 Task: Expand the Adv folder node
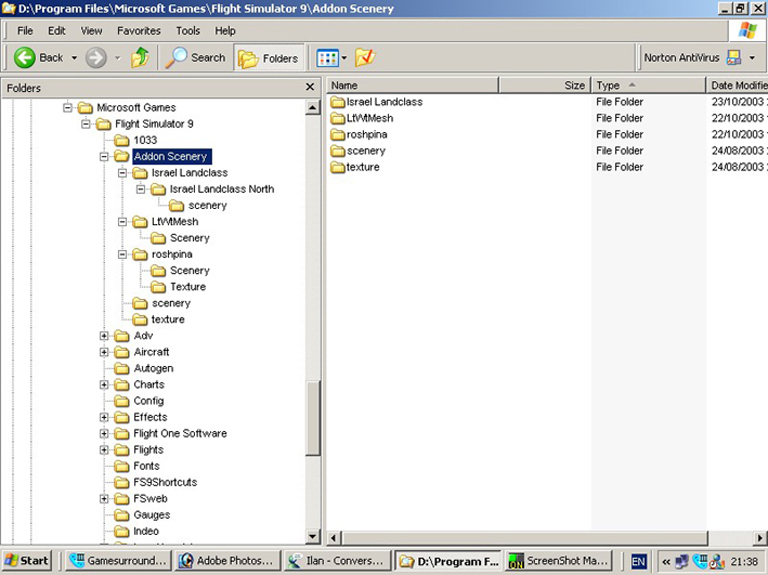point(104,335)
